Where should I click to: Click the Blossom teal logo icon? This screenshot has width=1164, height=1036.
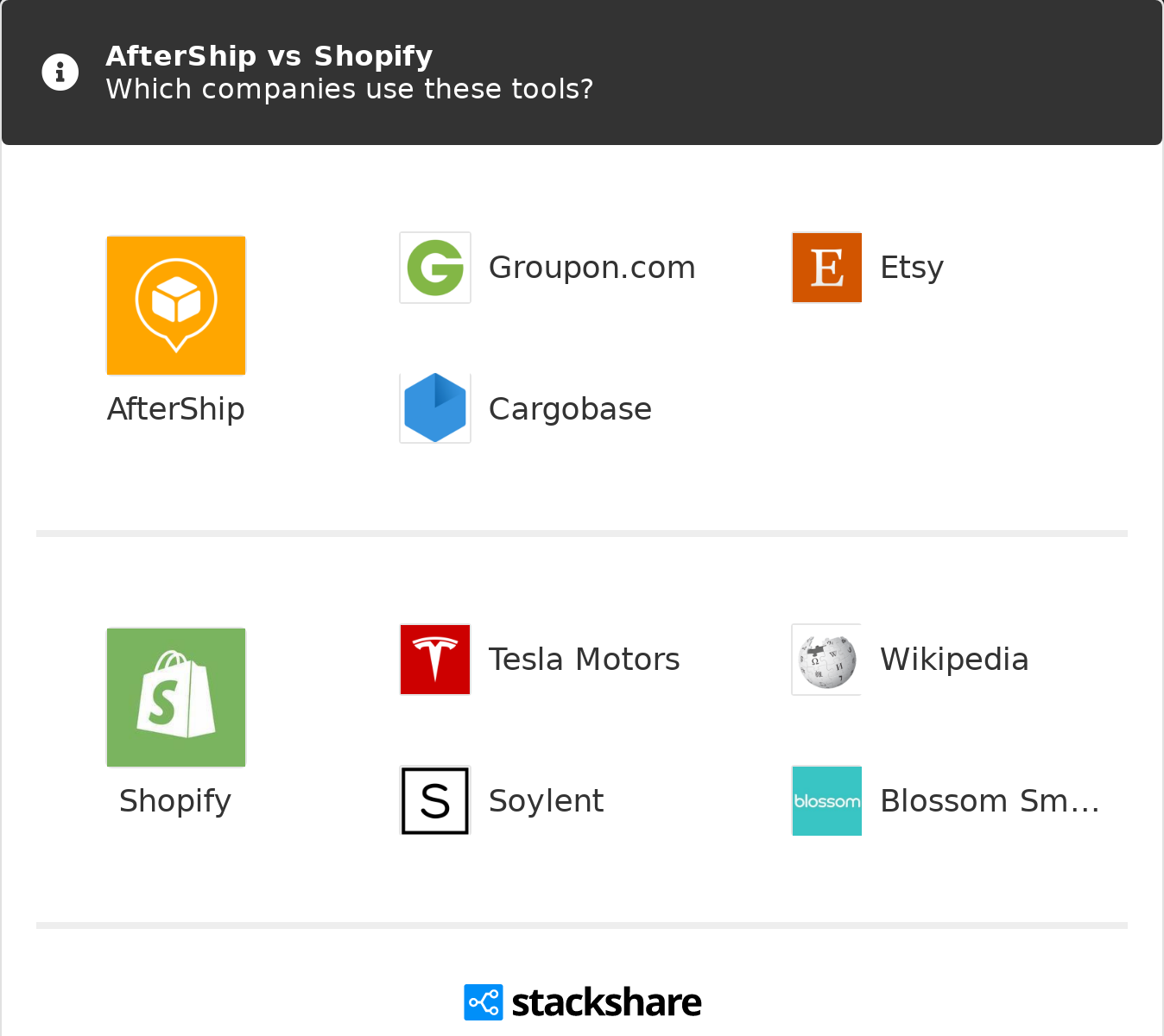click(x=827, y=800)
